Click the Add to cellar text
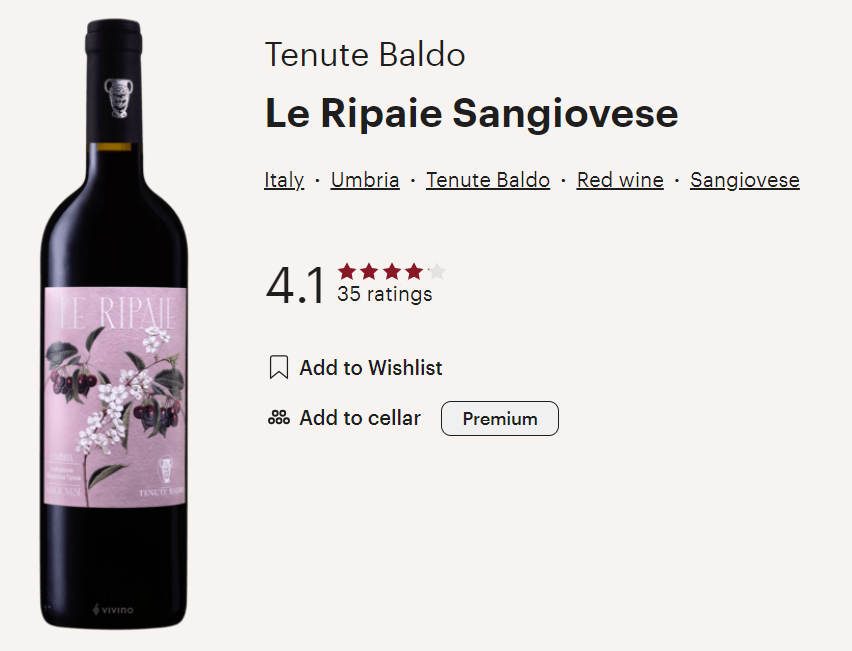 pyautogui.click(x=360, y=418)
